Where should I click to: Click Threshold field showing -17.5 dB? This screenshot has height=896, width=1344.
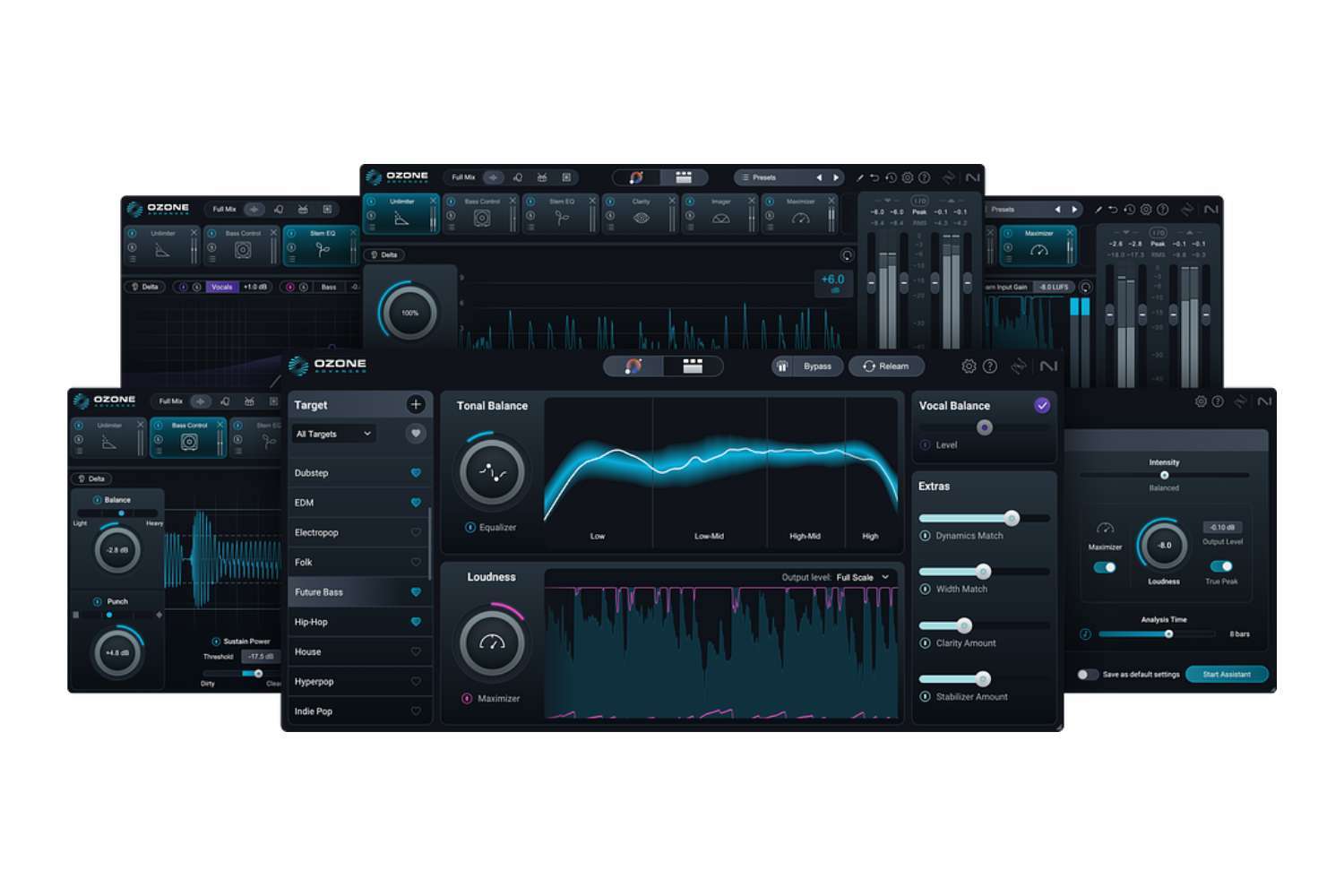point(259,656)
